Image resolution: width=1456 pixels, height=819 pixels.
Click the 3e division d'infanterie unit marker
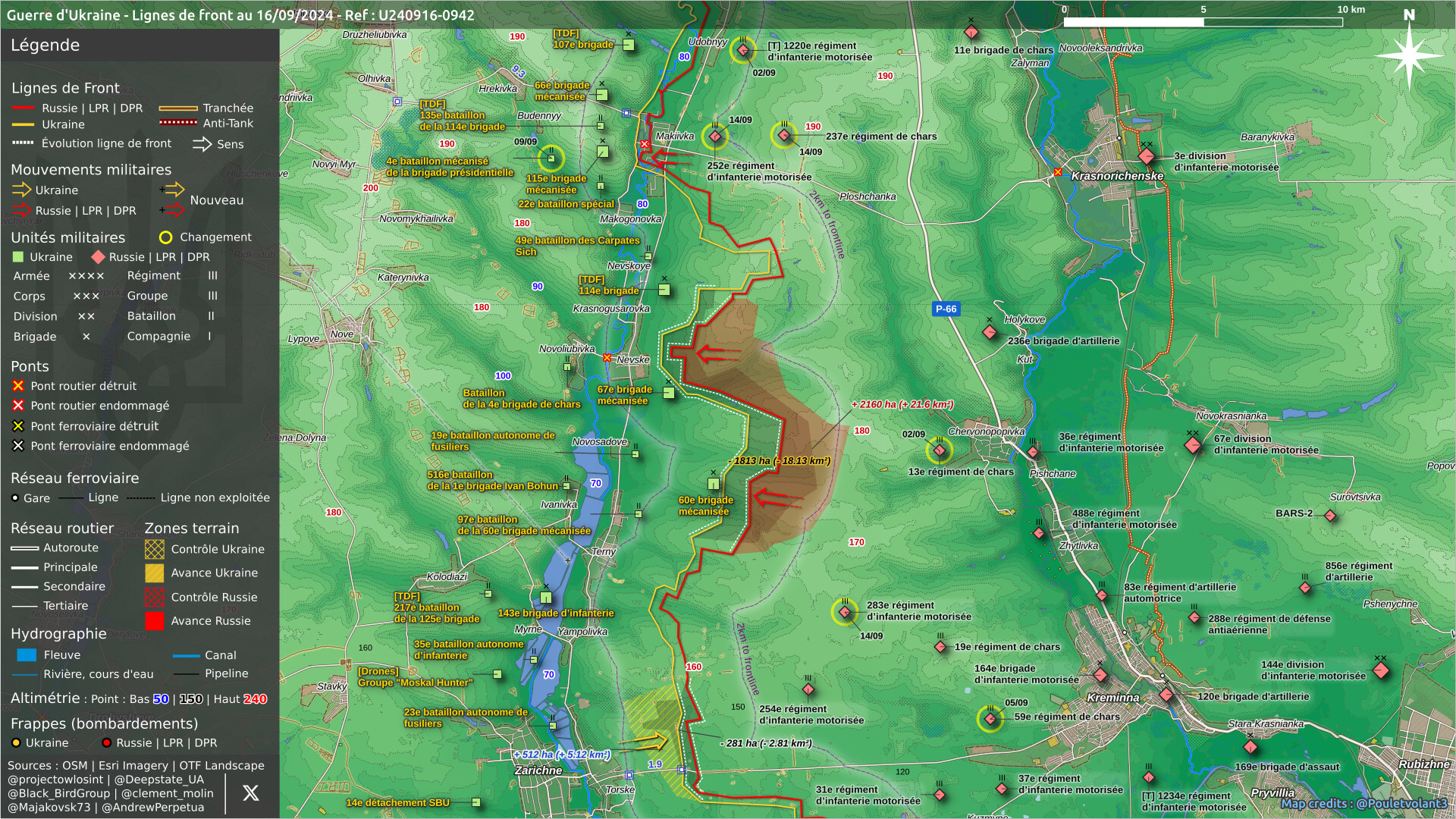(1147, 156)
